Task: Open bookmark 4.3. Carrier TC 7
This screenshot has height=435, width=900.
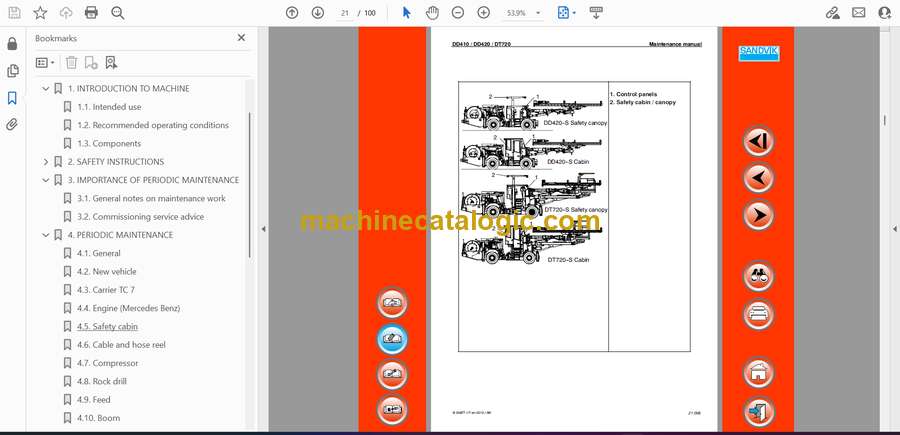Action: tap(106, 290)
